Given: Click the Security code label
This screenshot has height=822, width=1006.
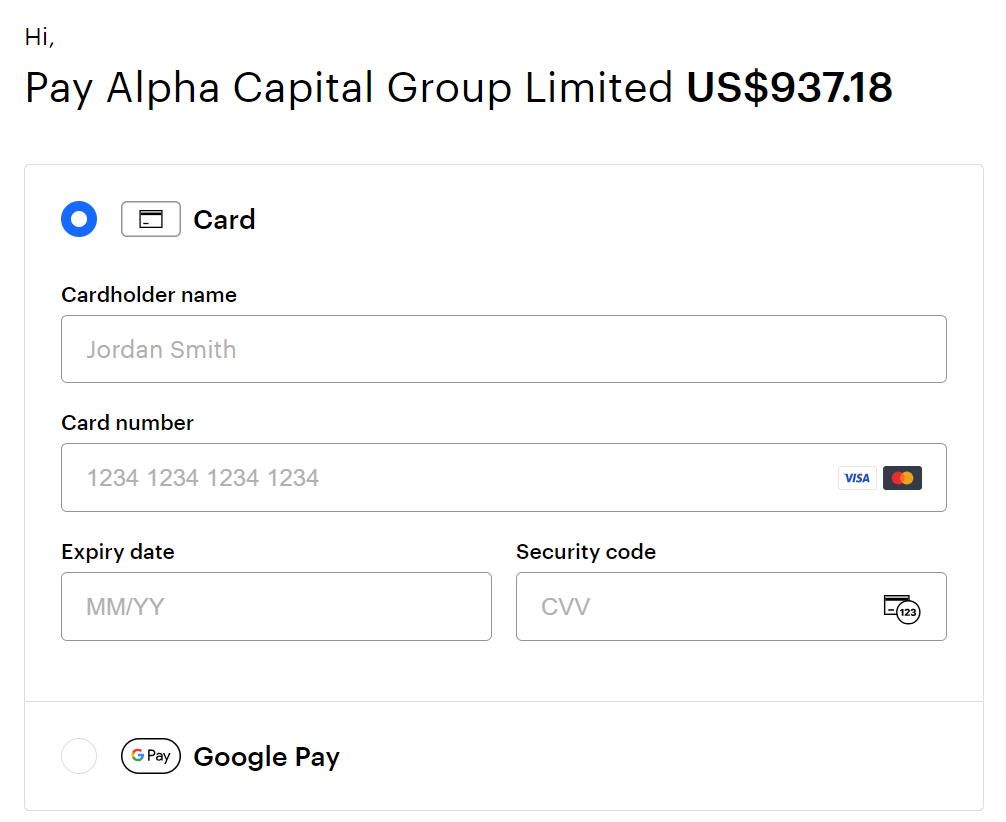Looking at the screenshot, I should click(x=586, y=552).
